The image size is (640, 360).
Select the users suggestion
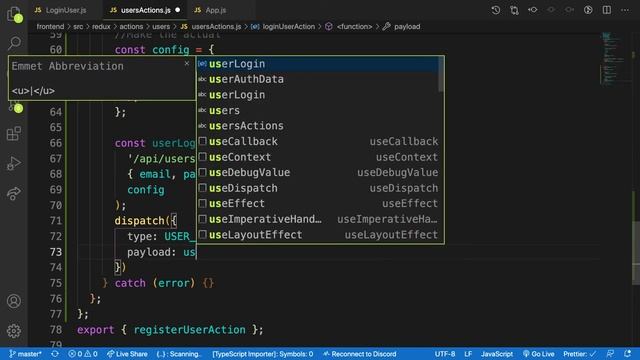[x=318, y=110]
